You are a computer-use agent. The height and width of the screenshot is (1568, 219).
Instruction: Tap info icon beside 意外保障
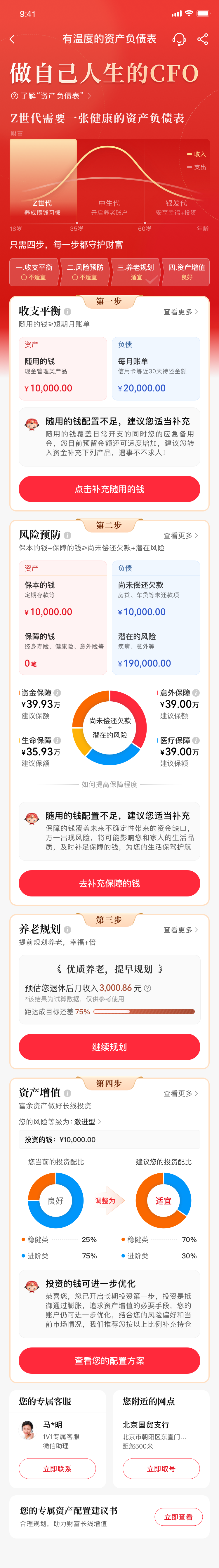point(196,693)
